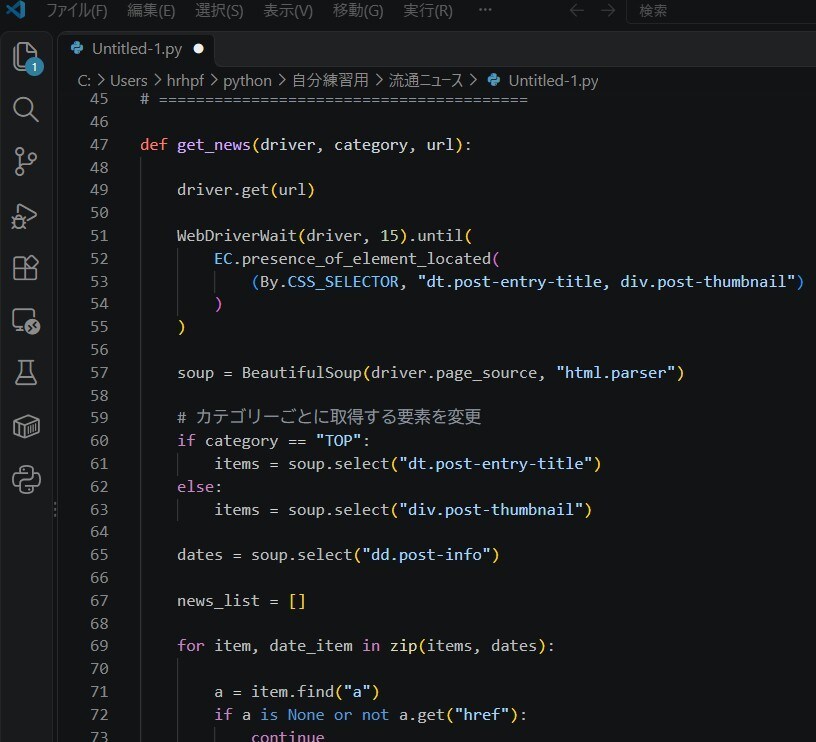Click line number 47 in the gutter

tap(99, 144)
